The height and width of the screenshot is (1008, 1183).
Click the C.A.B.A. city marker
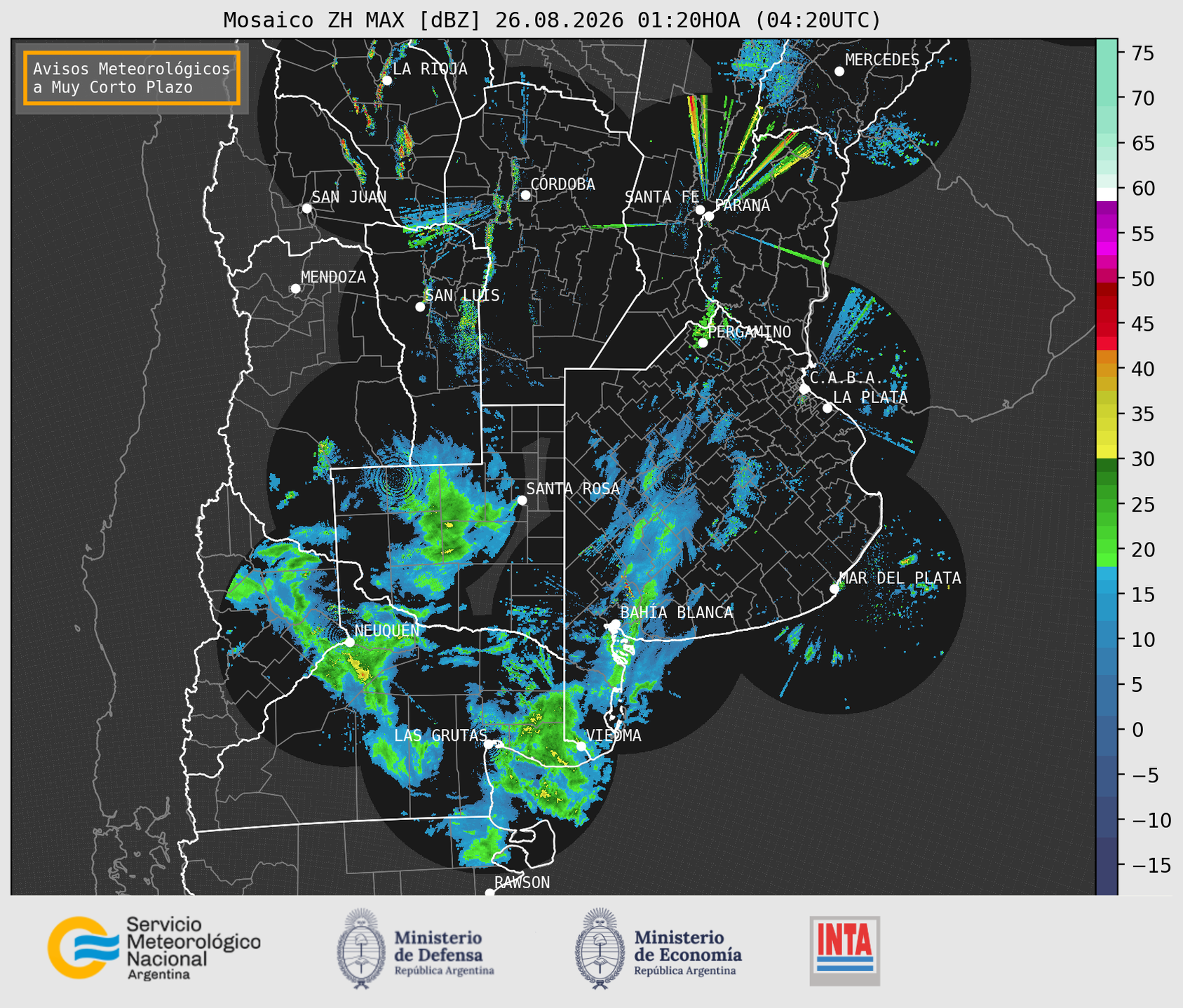[804, 388]
